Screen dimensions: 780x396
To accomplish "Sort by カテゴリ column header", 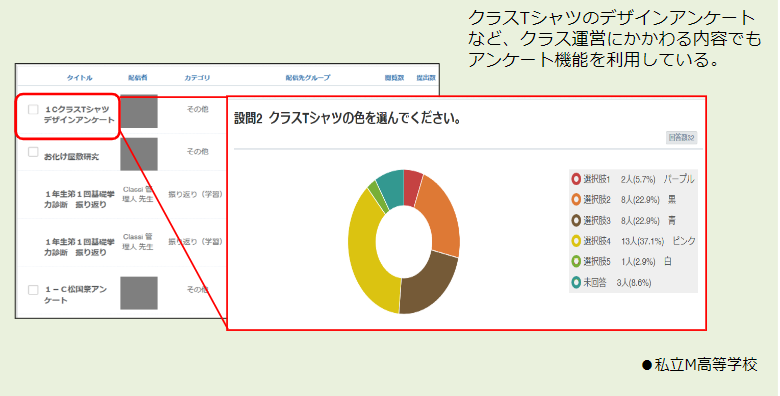I will click(197, 78).
